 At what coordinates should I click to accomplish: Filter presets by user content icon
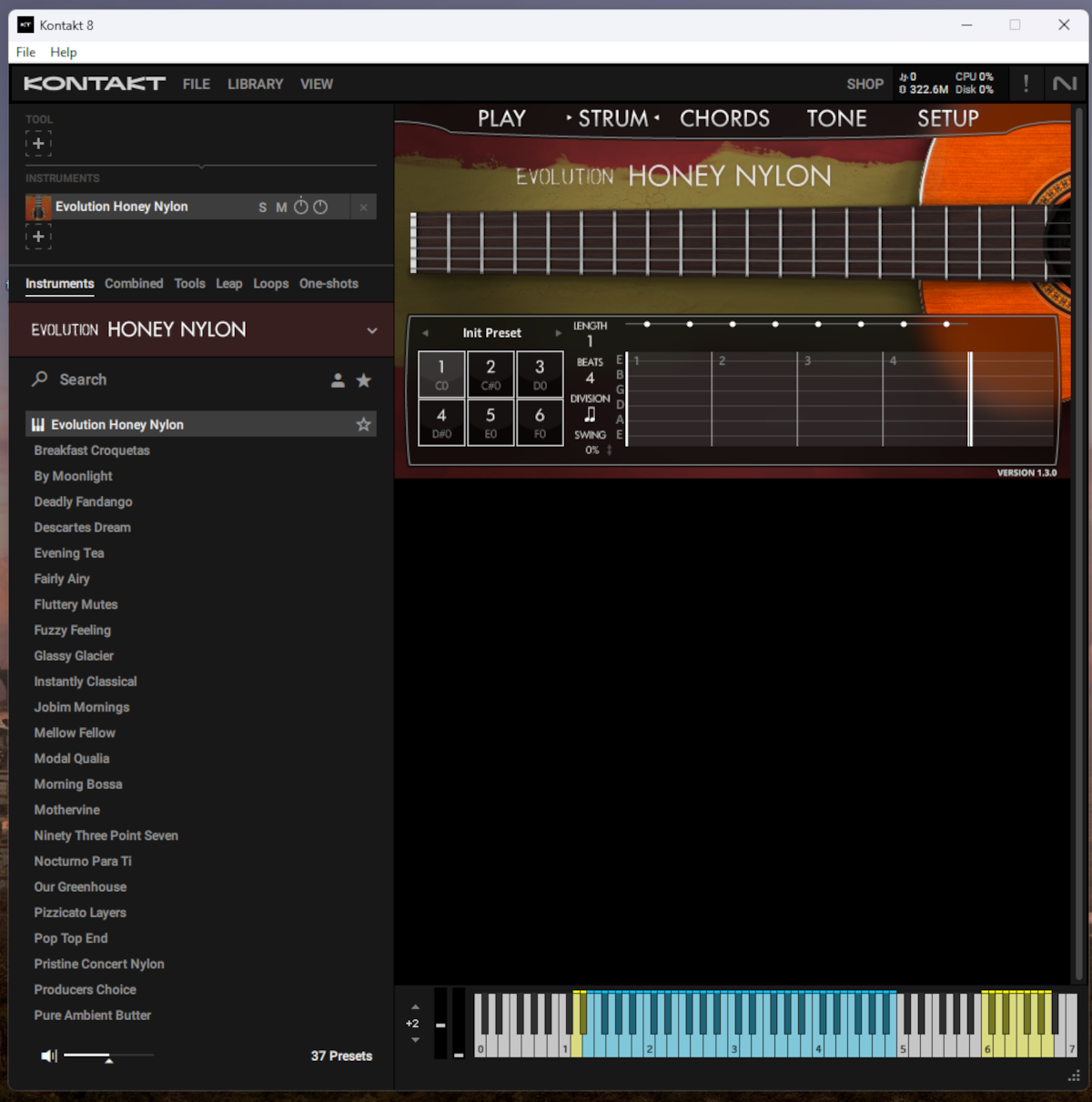click(x=338, y=380)
